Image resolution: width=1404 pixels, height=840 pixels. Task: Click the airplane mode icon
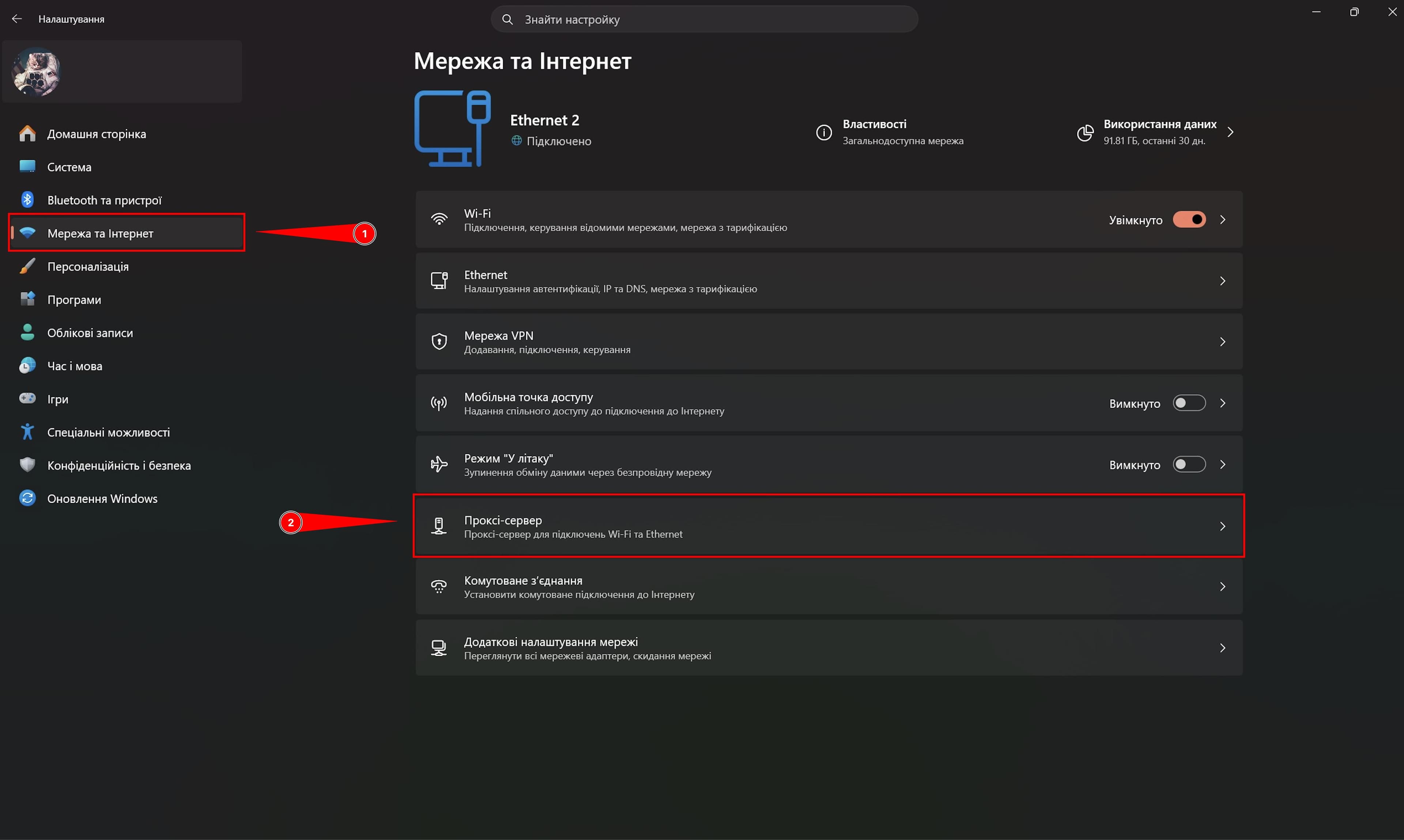(439, 464)
